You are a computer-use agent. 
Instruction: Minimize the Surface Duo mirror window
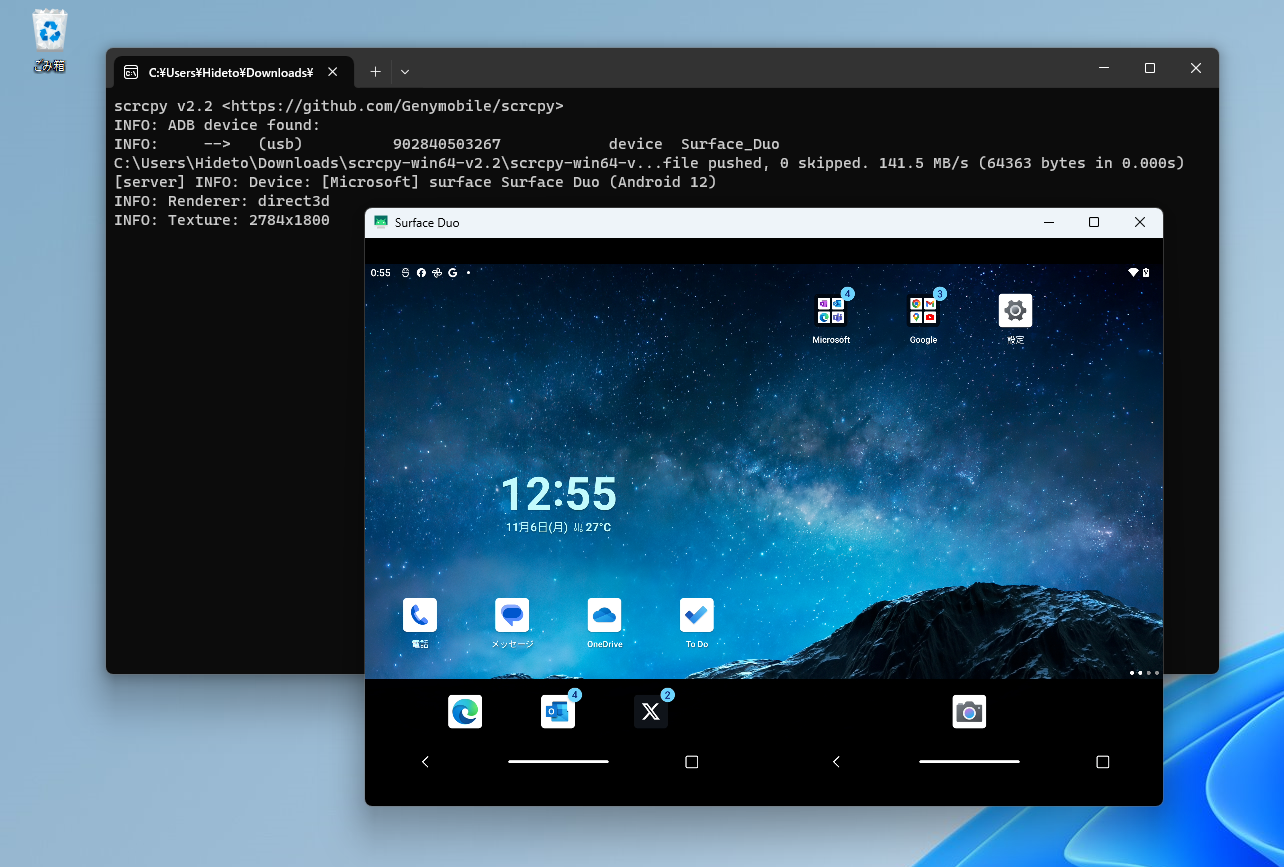[1048, 222]
